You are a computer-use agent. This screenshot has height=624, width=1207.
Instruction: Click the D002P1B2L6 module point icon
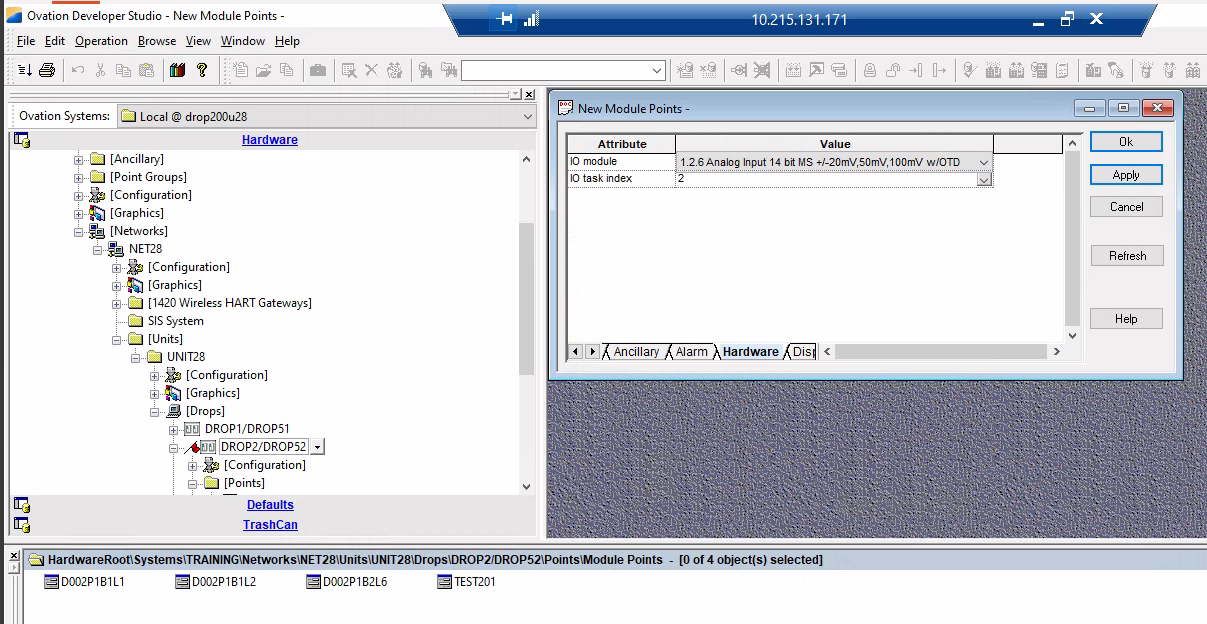click(314, 582)
